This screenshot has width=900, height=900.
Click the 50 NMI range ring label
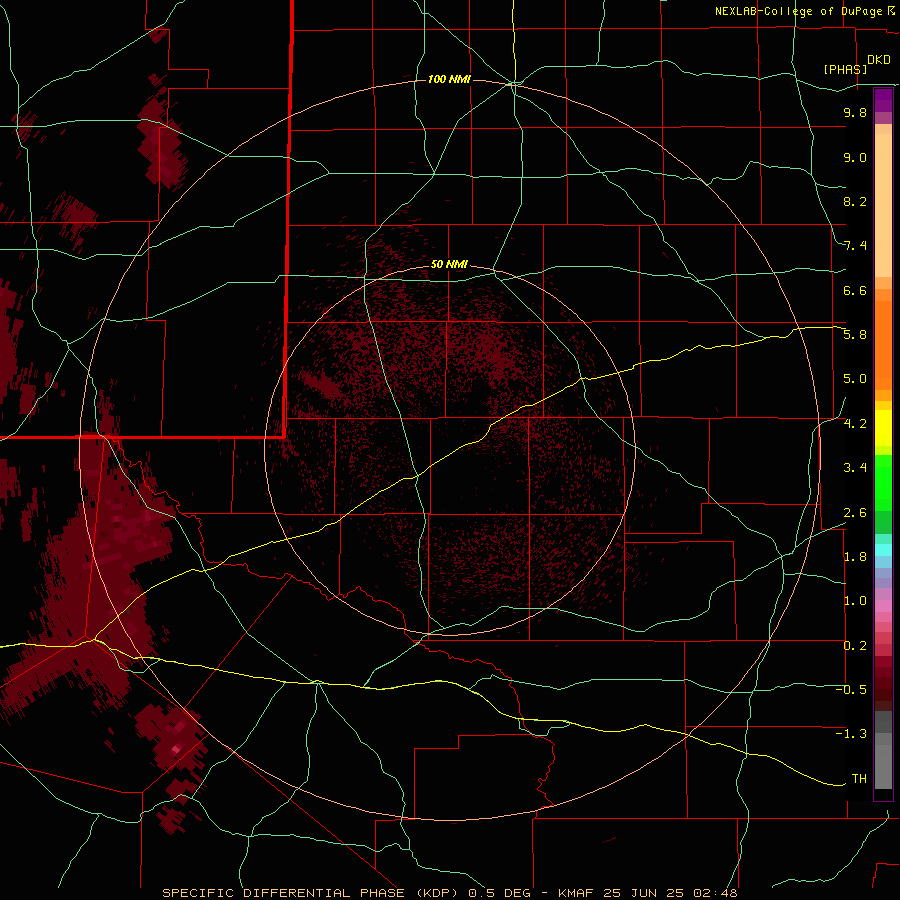click(449, 264)
